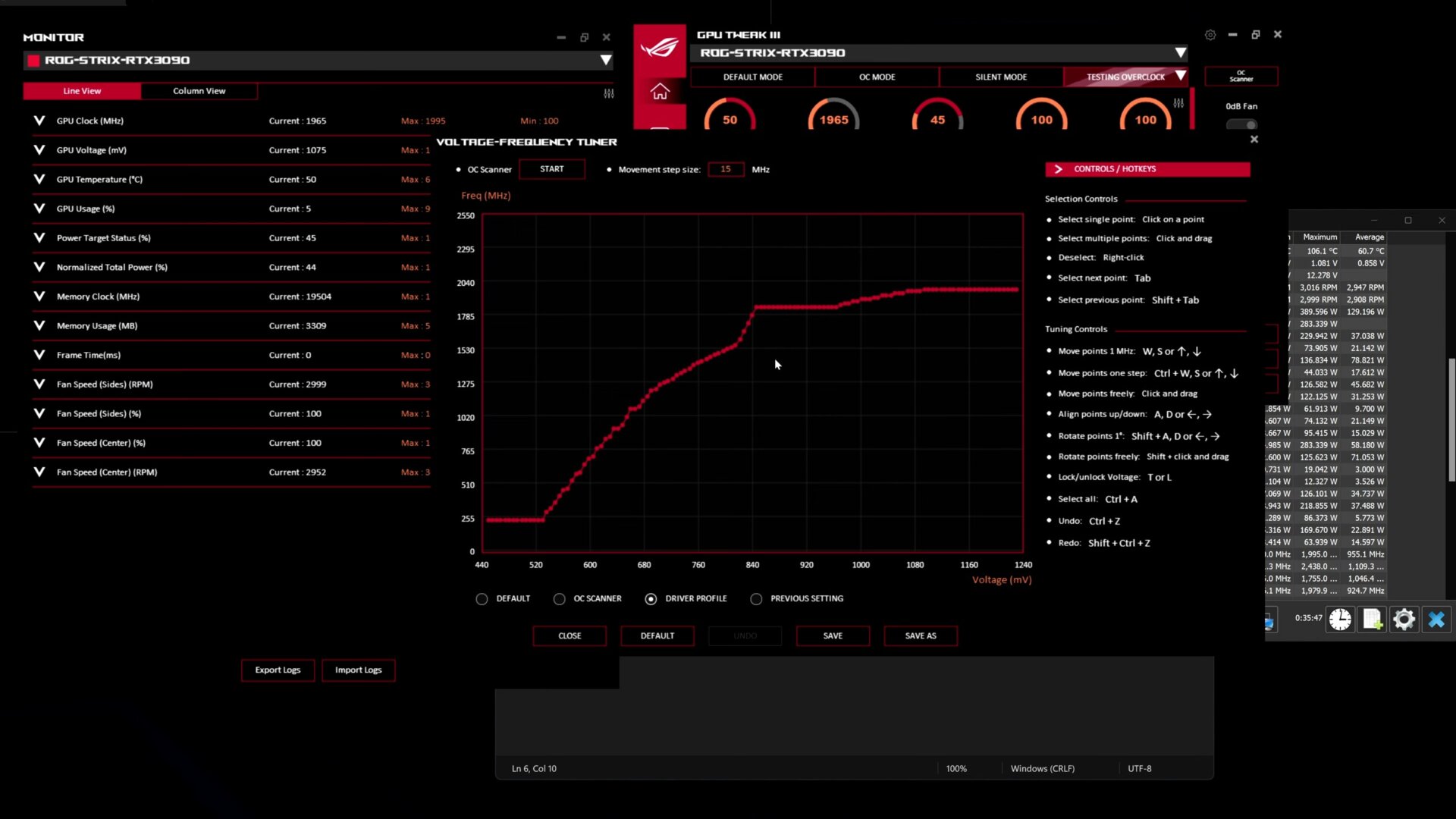1456x819 pixels.
Task: Click the Export Logs button
Action: pos(277,670)
